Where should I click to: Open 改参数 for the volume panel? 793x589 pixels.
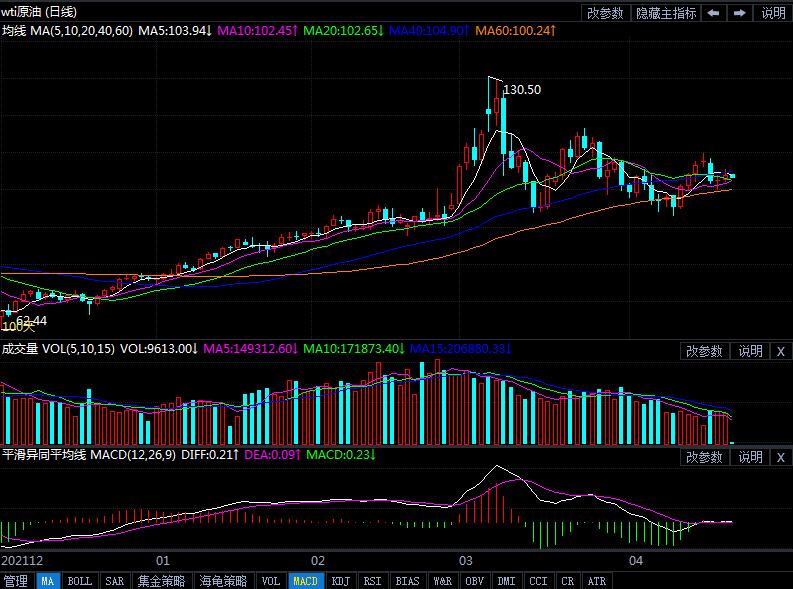pos(704,351)
